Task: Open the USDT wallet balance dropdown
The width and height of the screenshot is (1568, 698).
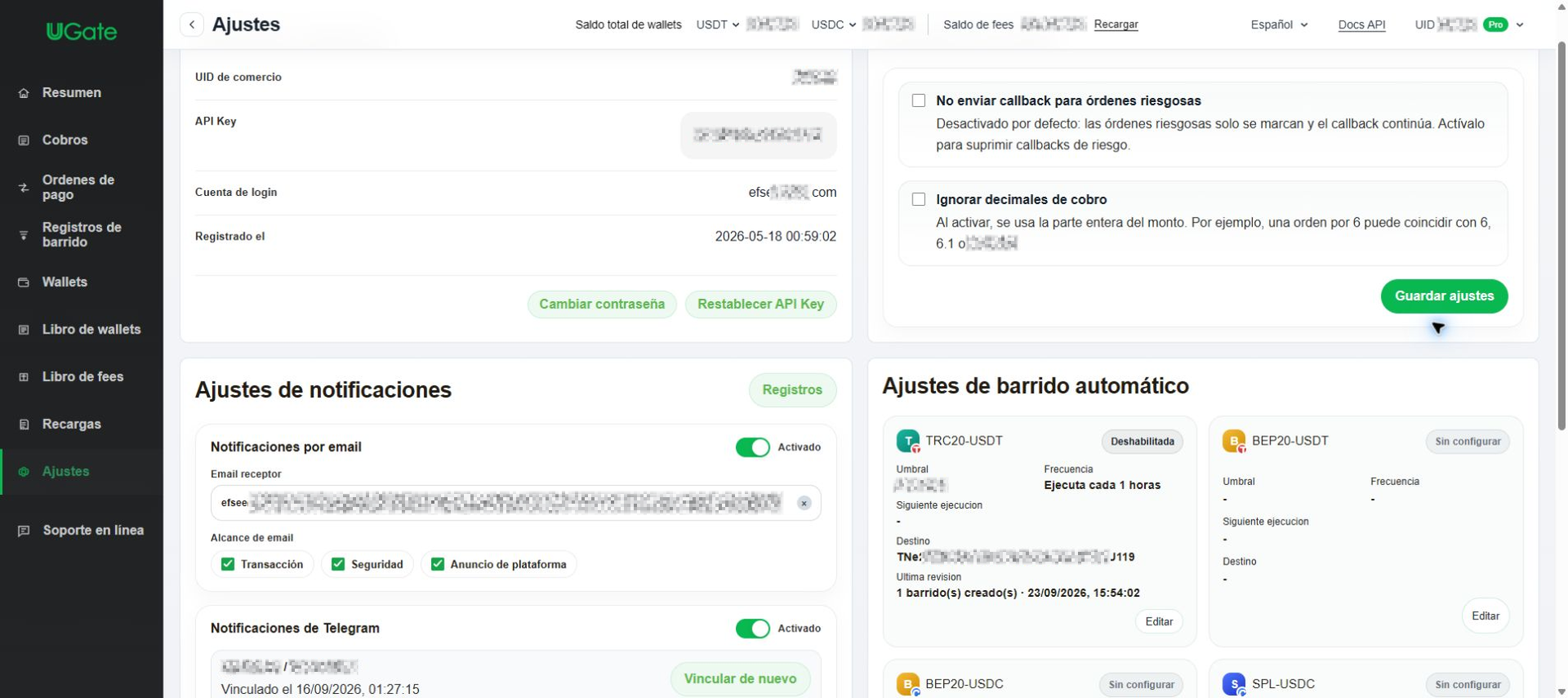Action: [718, 24]
